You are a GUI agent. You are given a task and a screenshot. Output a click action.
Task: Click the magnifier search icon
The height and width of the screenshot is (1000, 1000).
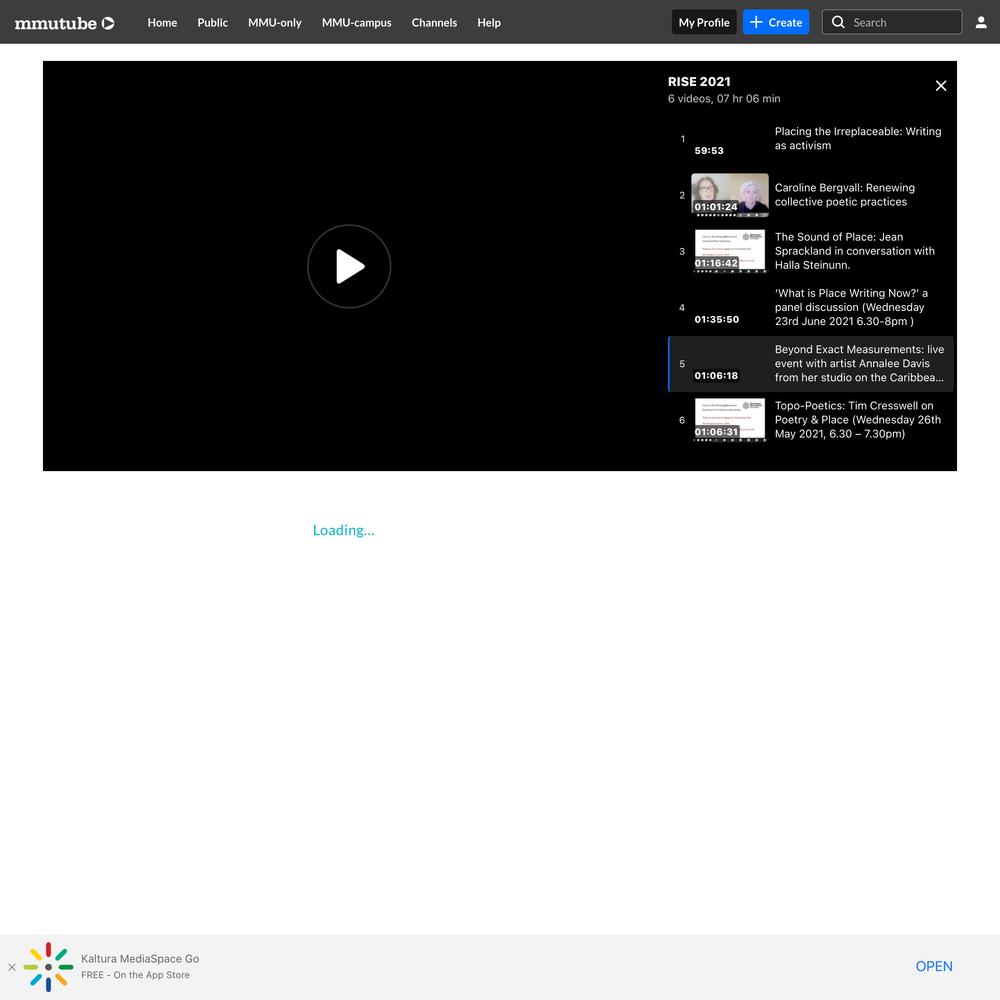(838, 22)
